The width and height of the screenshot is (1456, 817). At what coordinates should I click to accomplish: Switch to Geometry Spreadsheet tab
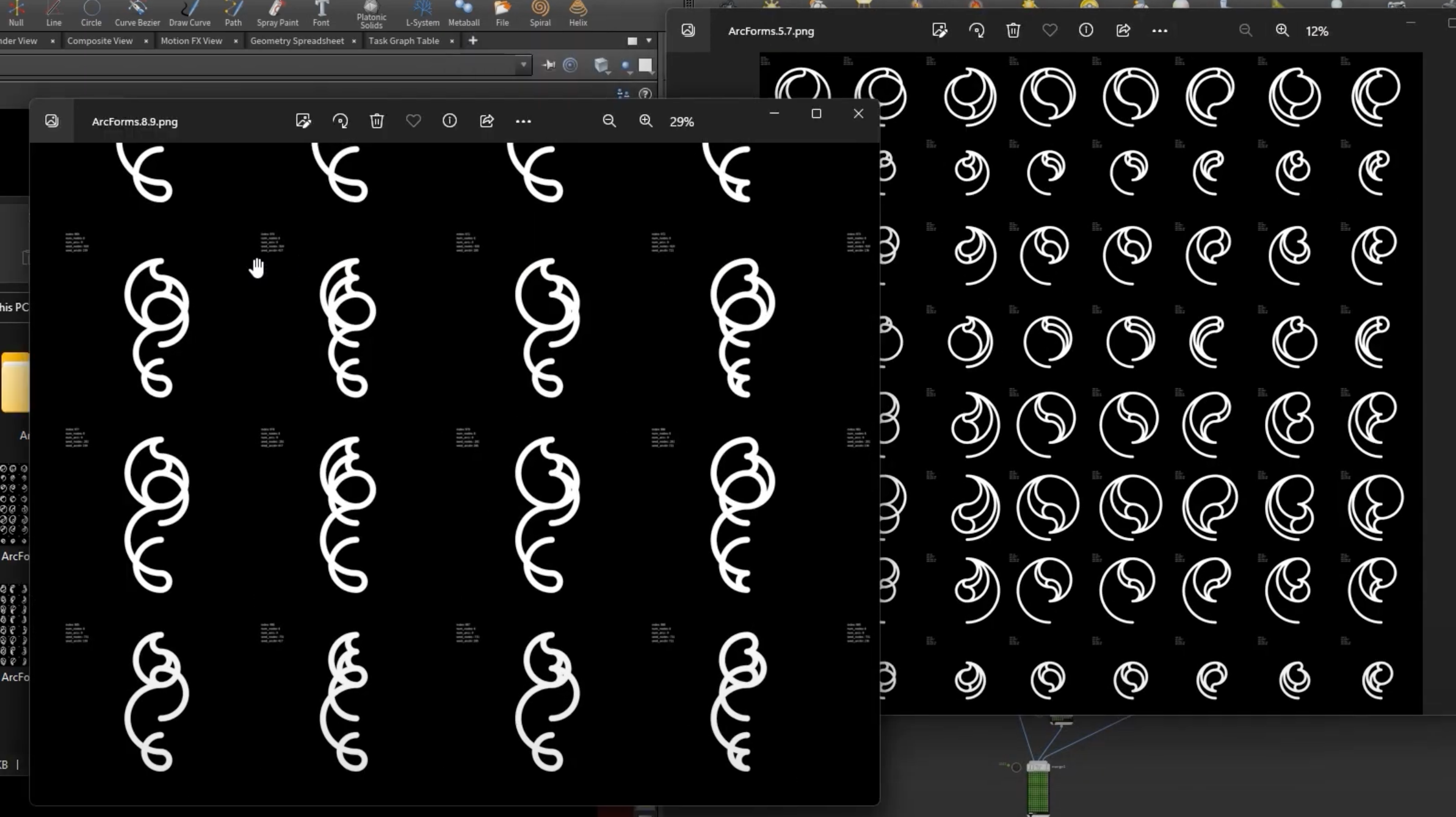coord(297,41)
